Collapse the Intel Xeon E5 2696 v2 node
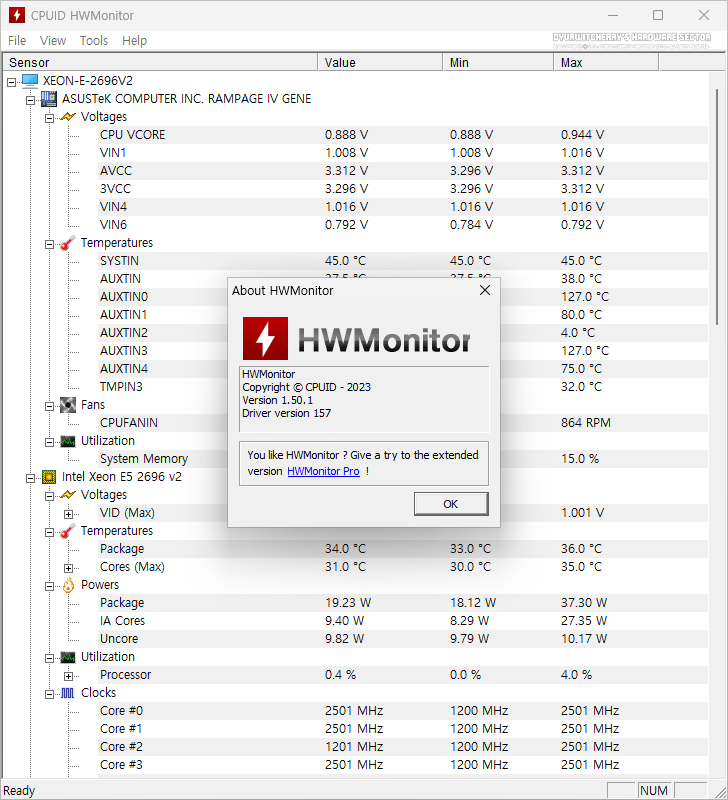This screenshot has width=728, height=800. point(31,478)
